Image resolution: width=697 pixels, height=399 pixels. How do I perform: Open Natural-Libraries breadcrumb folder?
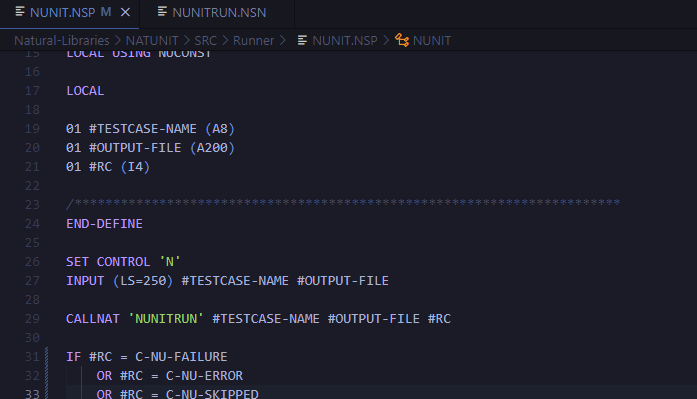(61, 40)
